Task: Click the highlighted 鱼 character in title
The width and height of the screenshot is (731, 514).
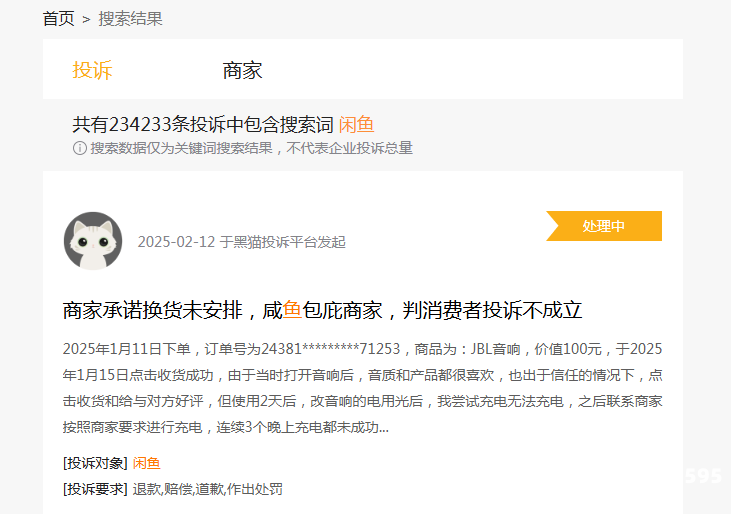Action: [292, 310]
